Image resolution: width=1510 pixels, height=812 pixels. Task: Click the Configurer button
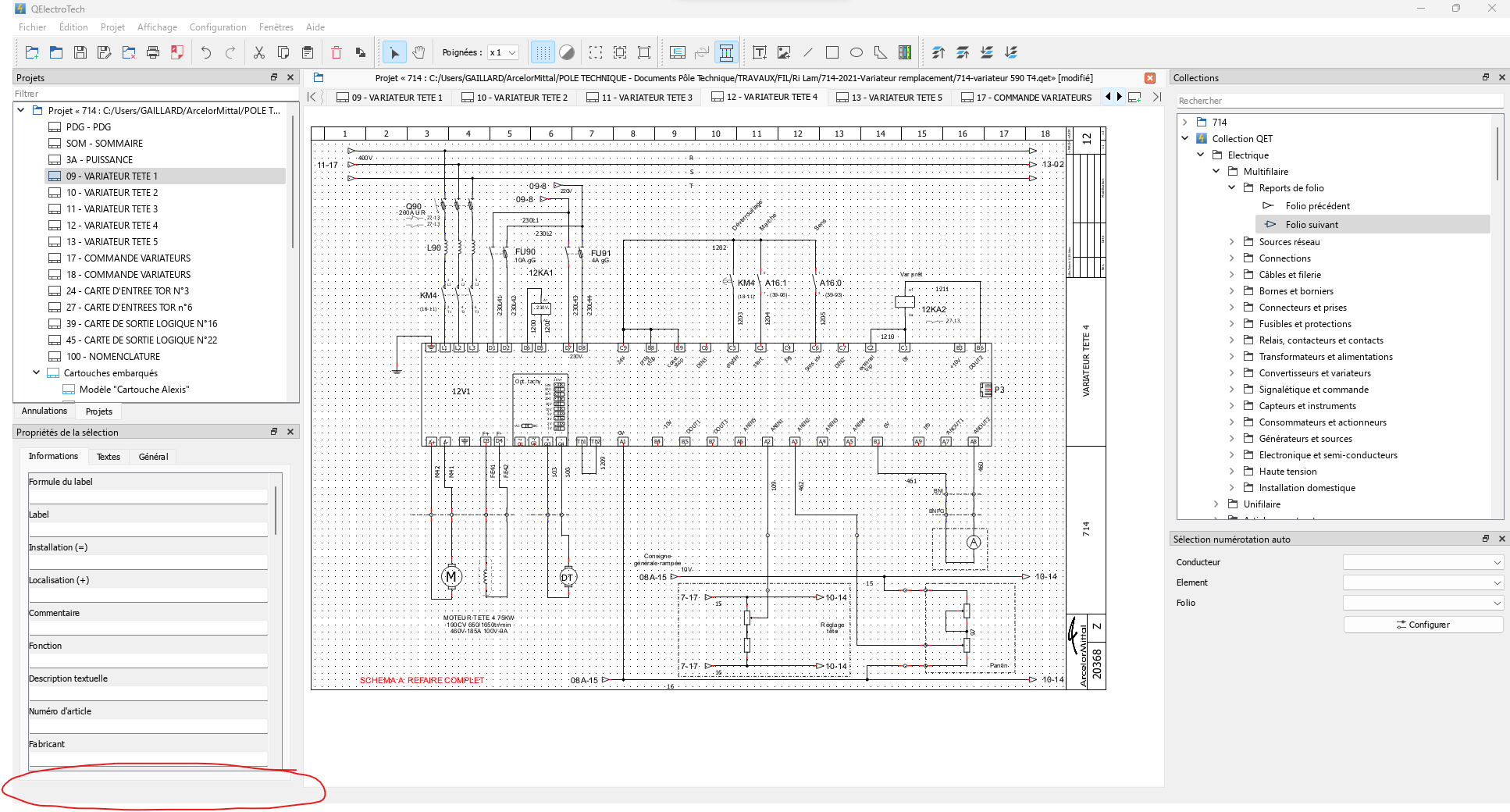coord(1423,625)
